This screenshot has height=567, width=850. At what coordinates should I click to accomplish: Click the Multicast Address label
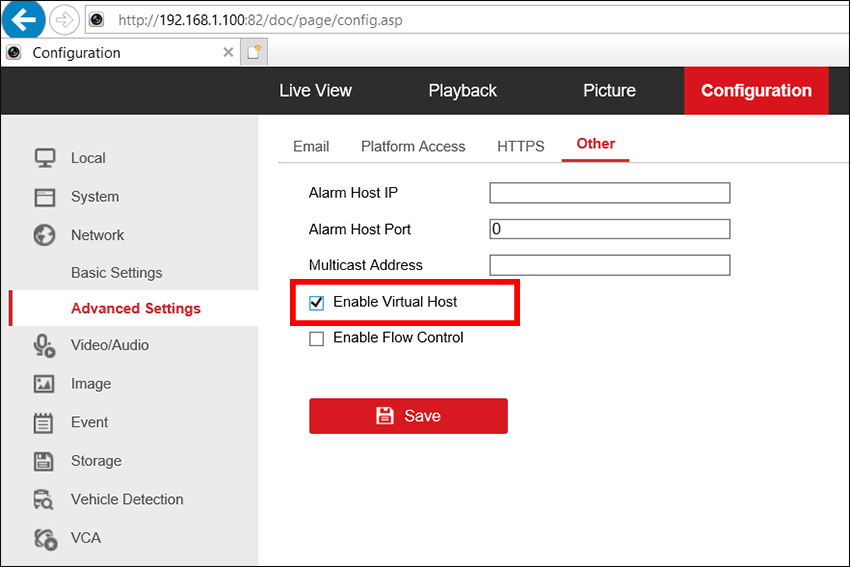365,265
